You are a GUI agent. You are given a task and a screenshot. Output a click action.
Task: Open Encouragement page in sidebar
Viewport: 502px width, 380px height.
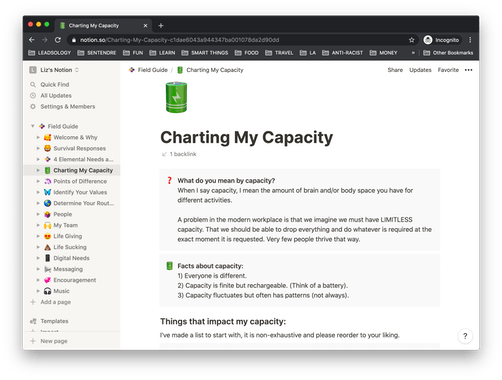point(75,280)
